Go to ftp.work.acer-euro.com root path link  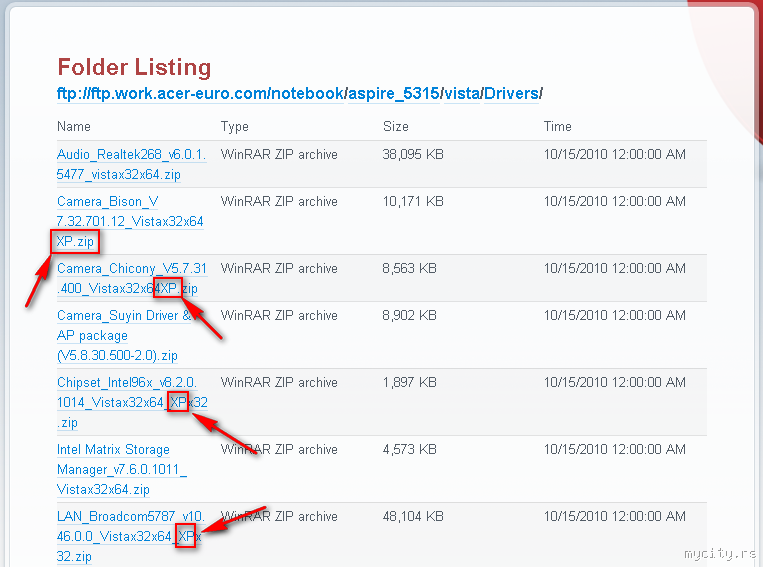(x=200, y=93)
